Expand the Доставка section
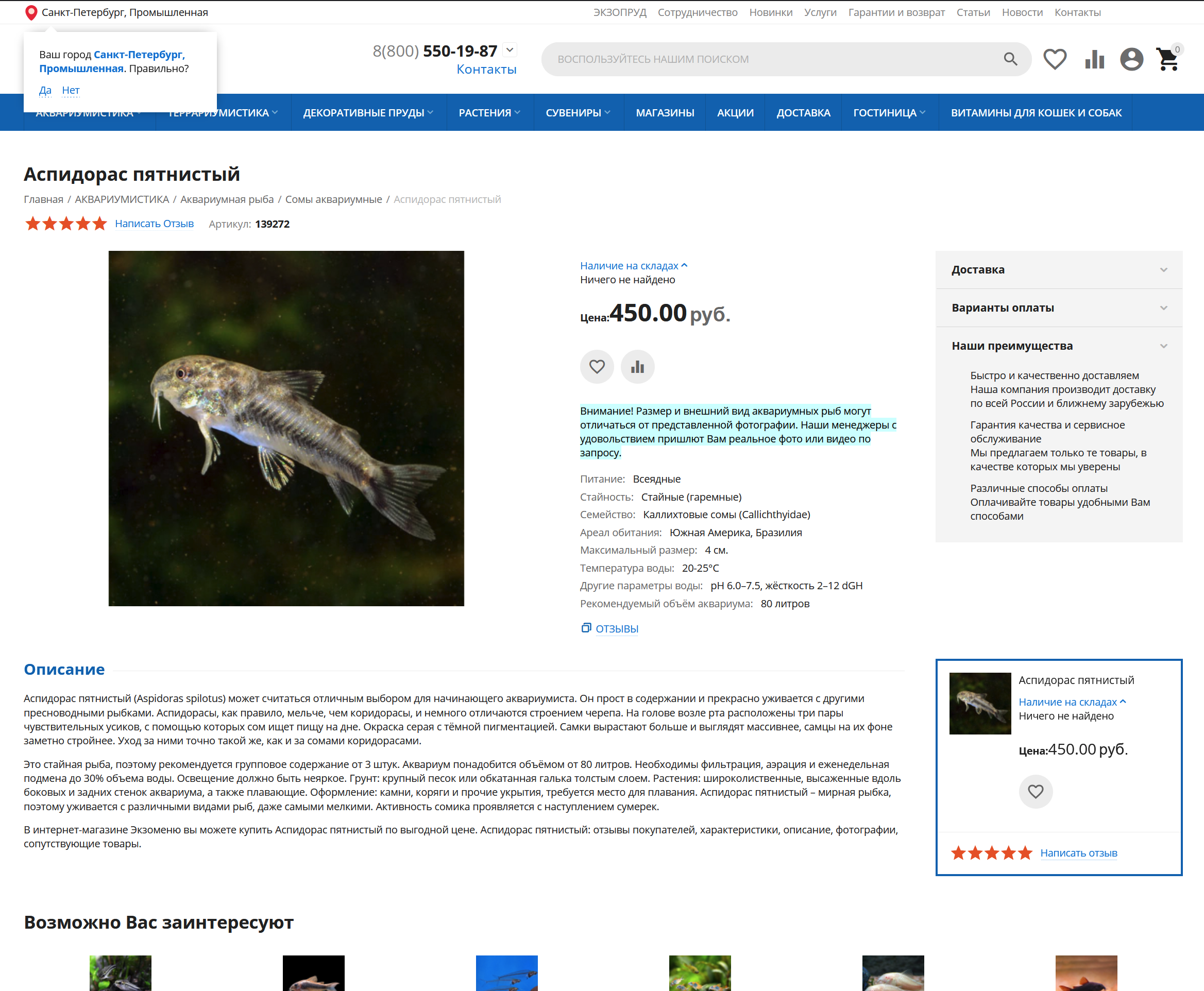The height and width of the screenshot is (991, 1204). pos(1058,269)
